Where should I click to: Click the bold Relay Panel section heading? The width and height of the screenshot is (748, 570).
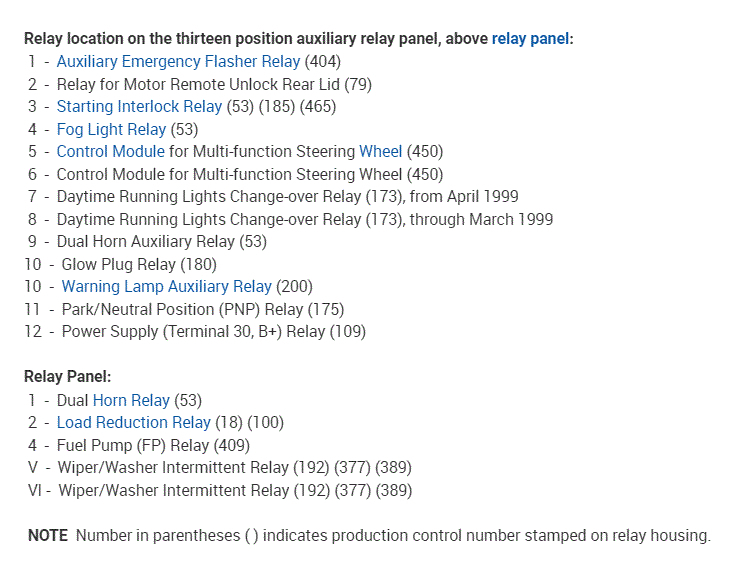(67, 377)
